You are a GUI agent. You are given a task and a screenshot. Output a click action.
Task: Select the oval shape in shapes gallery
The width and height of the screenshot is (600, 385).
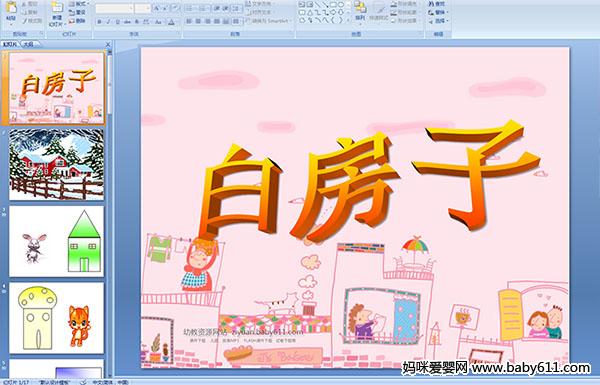340,5
